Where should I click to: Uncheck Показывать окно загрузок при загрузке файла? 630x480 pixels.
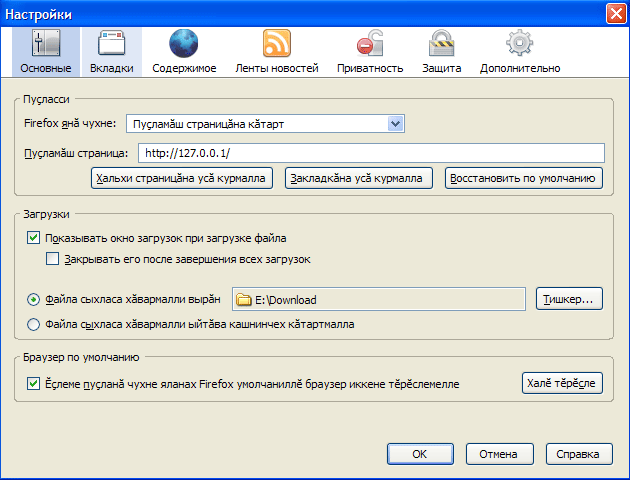coord(34,238)
